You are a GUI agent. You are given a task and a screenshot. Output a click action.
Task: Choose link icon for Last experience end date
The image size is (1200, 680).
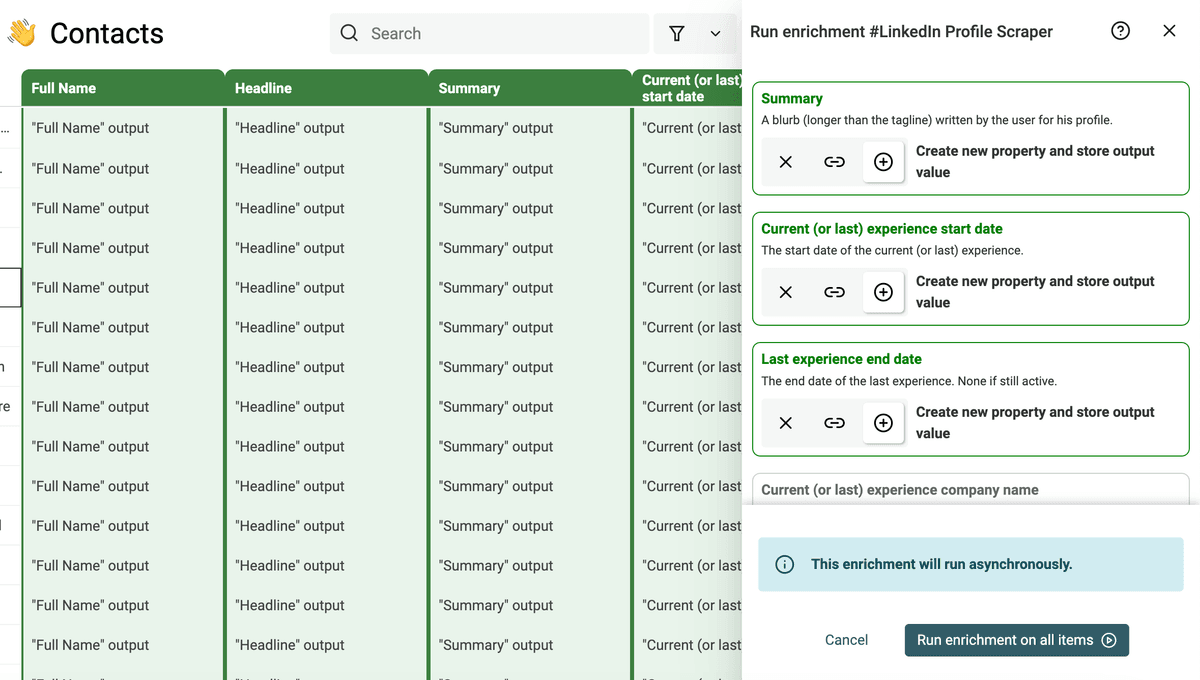(x=834, y=423)
